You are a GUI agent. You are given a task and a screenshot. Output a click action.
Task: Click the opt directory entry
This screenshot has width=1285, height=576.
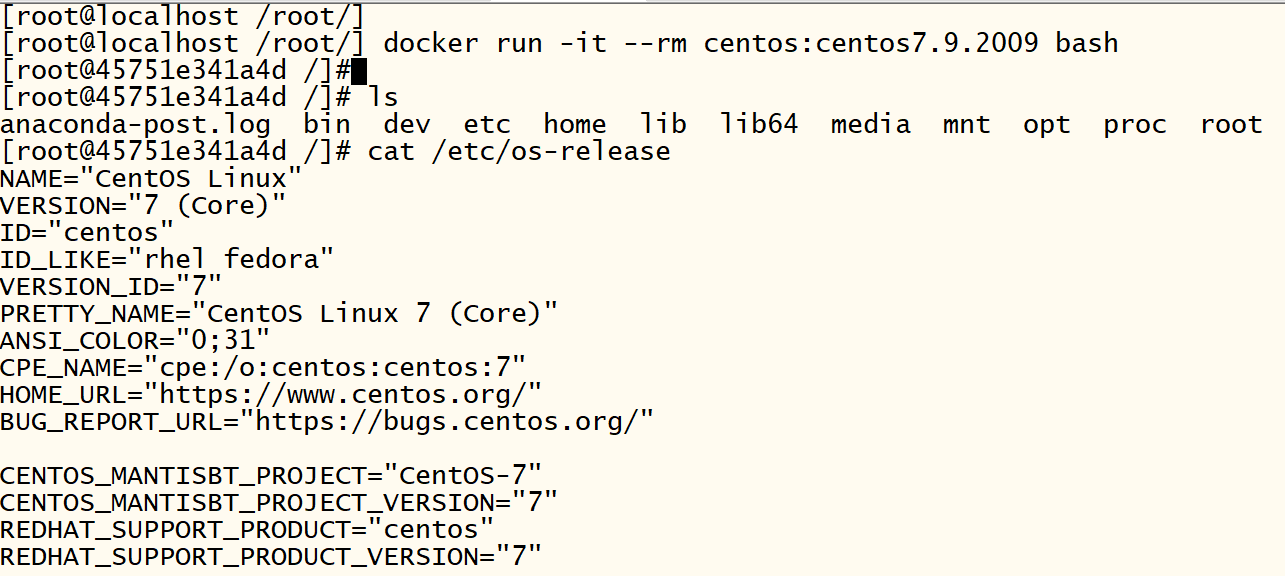click(x=1046, y=125)
